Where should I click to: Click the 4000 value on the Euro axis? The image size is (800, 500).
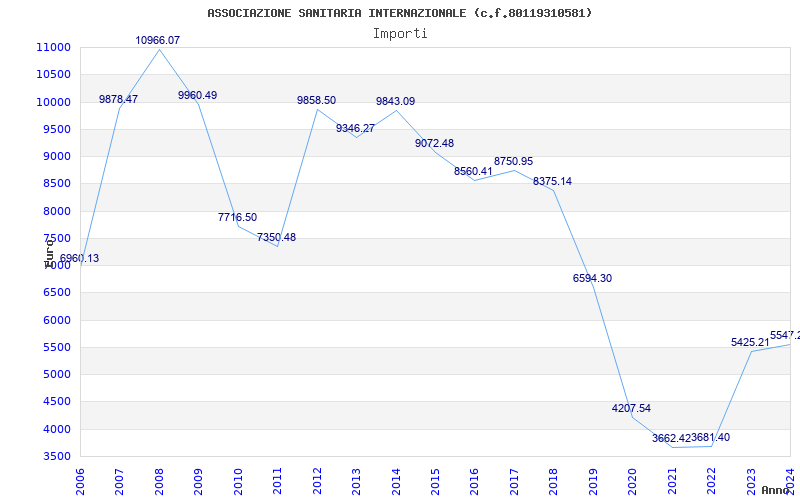click(57, 429)
